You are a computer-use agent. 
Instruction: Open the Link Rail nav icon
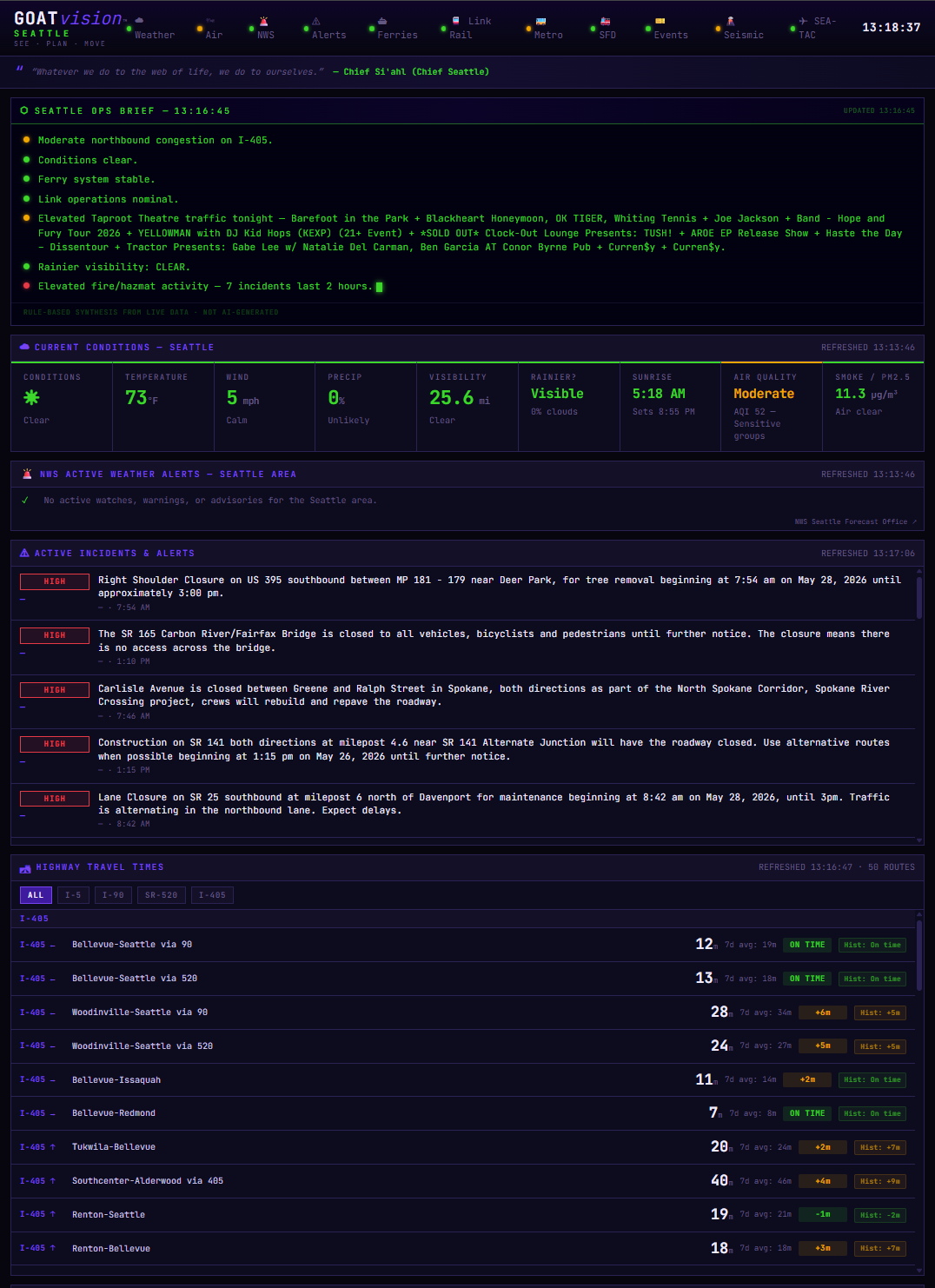click(455, 21)
